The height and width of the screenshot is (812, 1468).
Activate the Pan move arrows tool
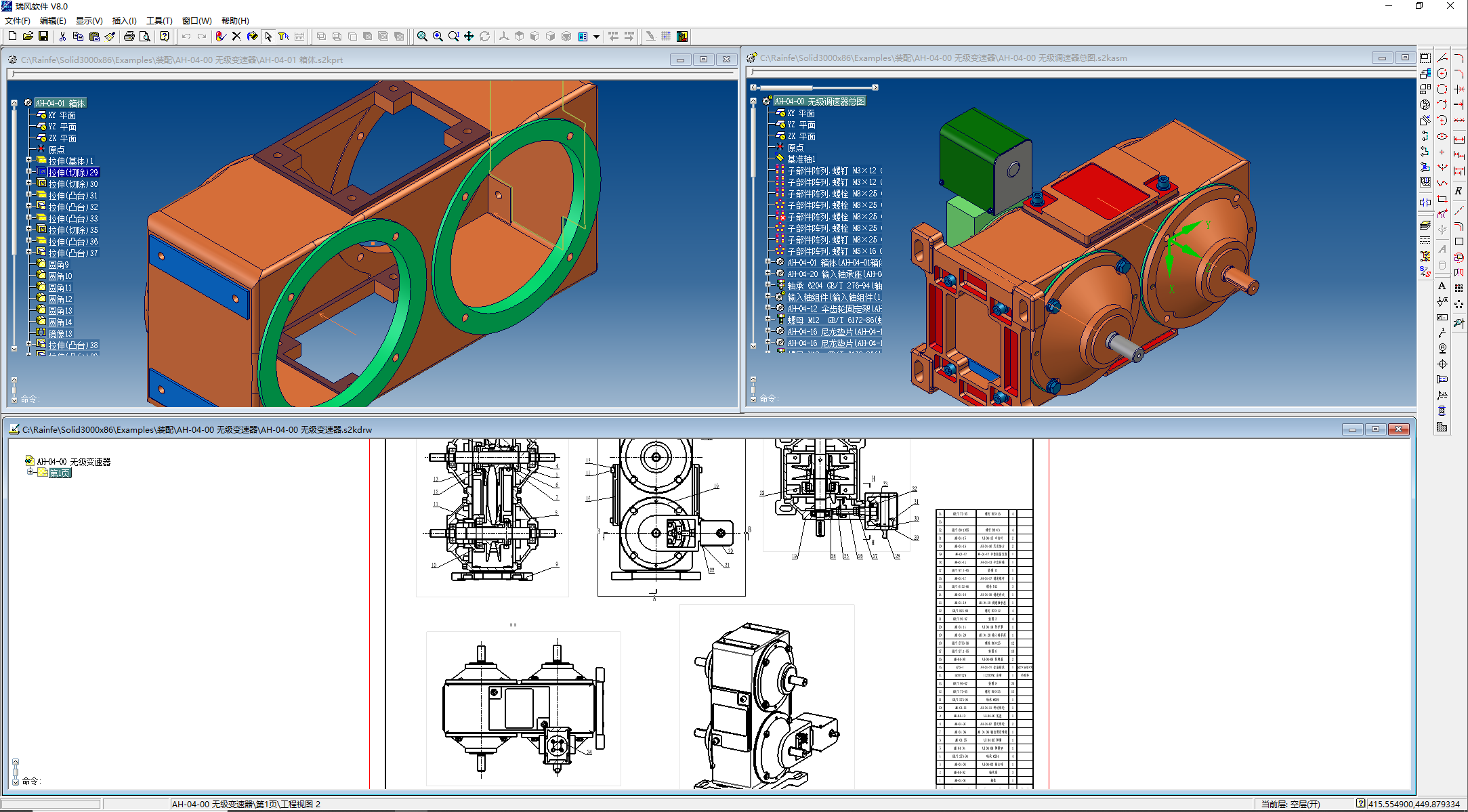[469, 36]
